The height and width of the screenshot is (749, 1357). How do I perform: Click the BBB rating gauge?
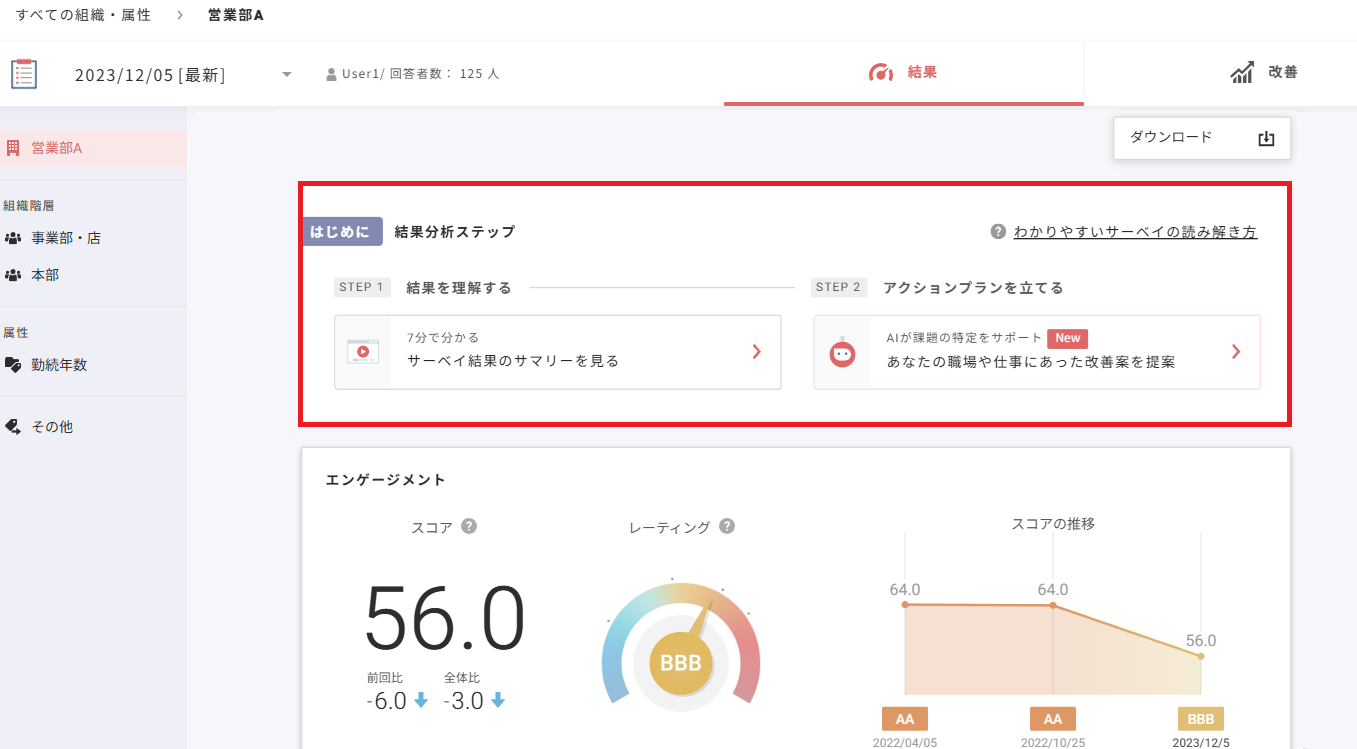pos(681,661)
